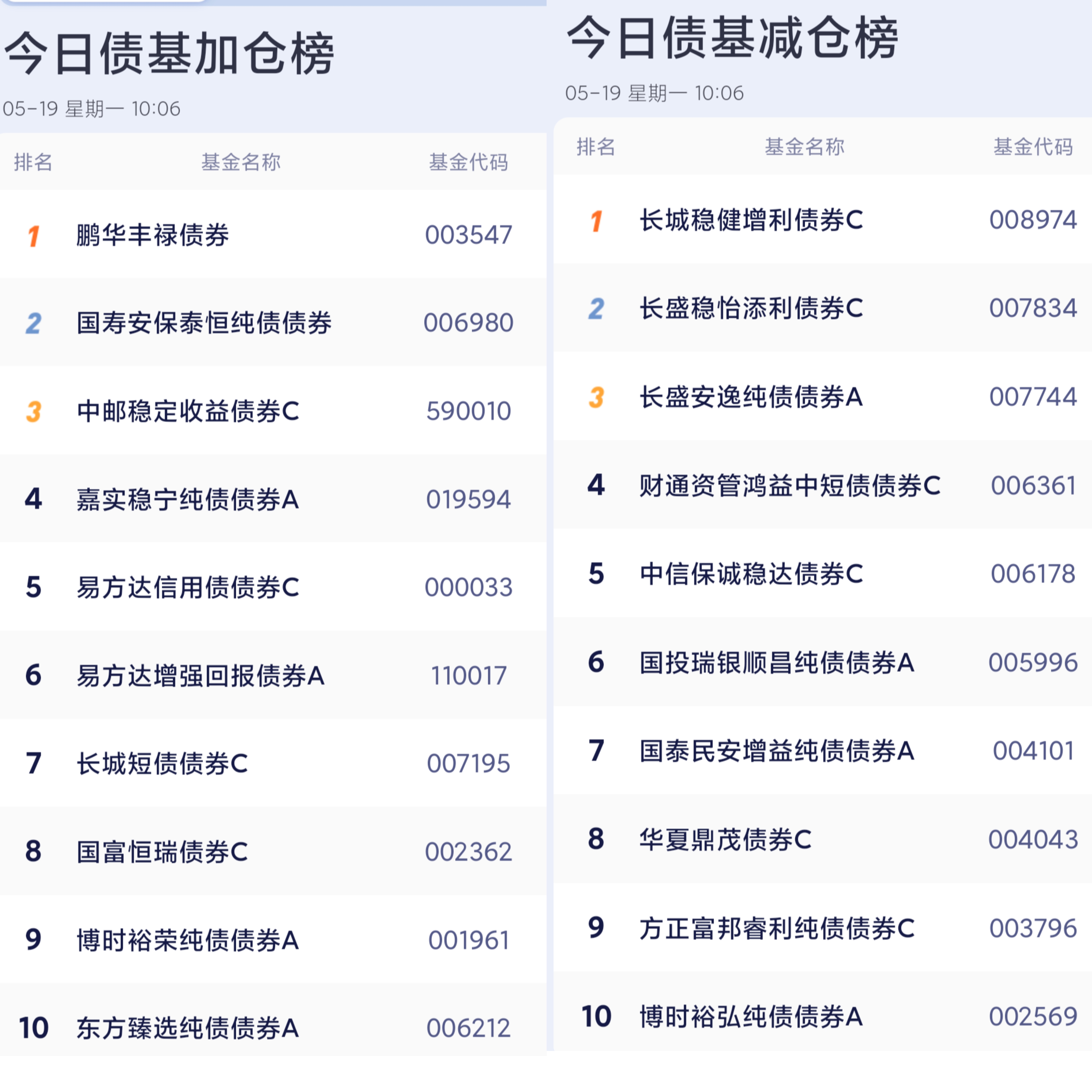Open 长城稳健增利债券C fund
Image resolution: width=1092 pixels, height=1092 pixels.
[x=751, y=220]
